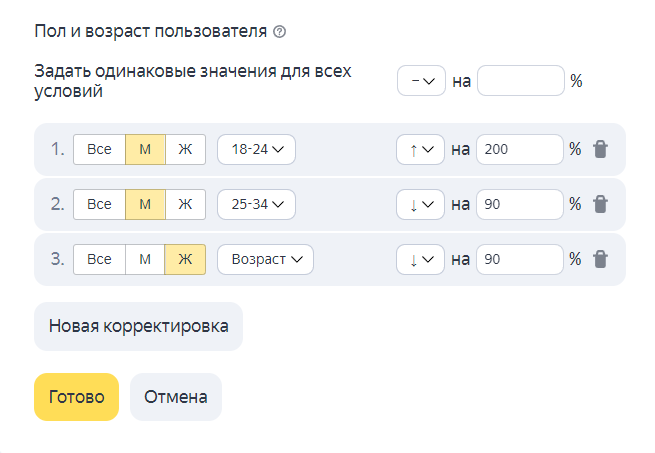655x453 pixels.
Task: Open the down-arrow direction dropdown in row 2
Action: point(420,204)
